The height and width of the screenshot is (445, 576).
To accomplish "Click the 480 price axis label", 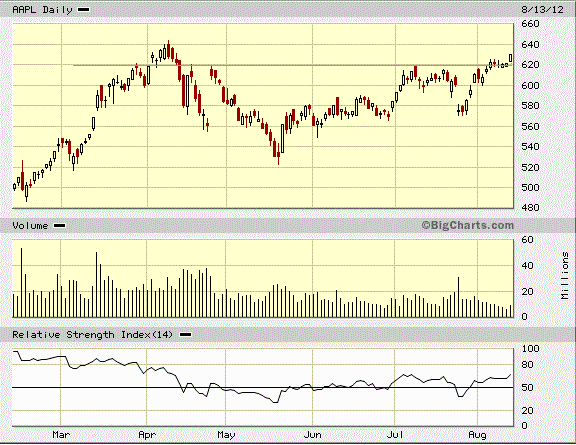I will [x=530, y=208].
